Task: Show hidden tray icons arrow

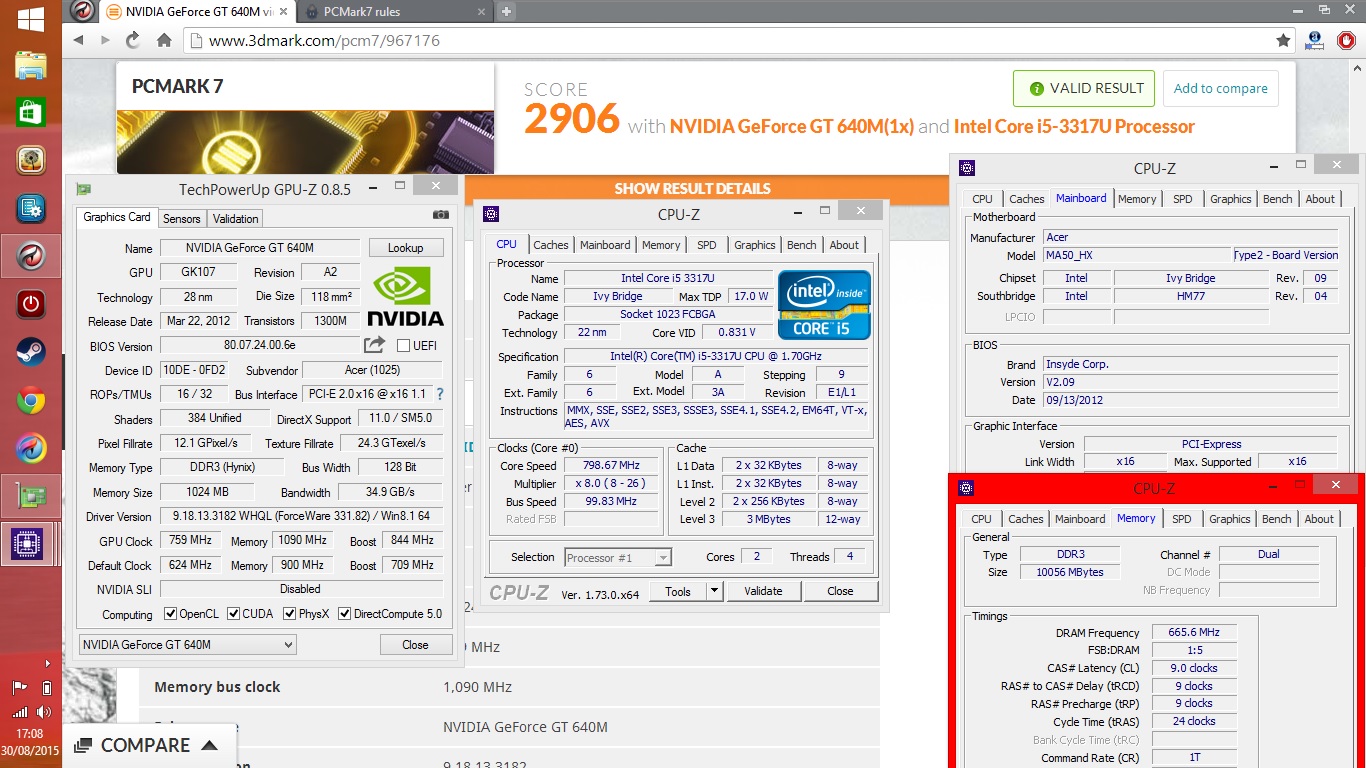Action: [47, 663]
